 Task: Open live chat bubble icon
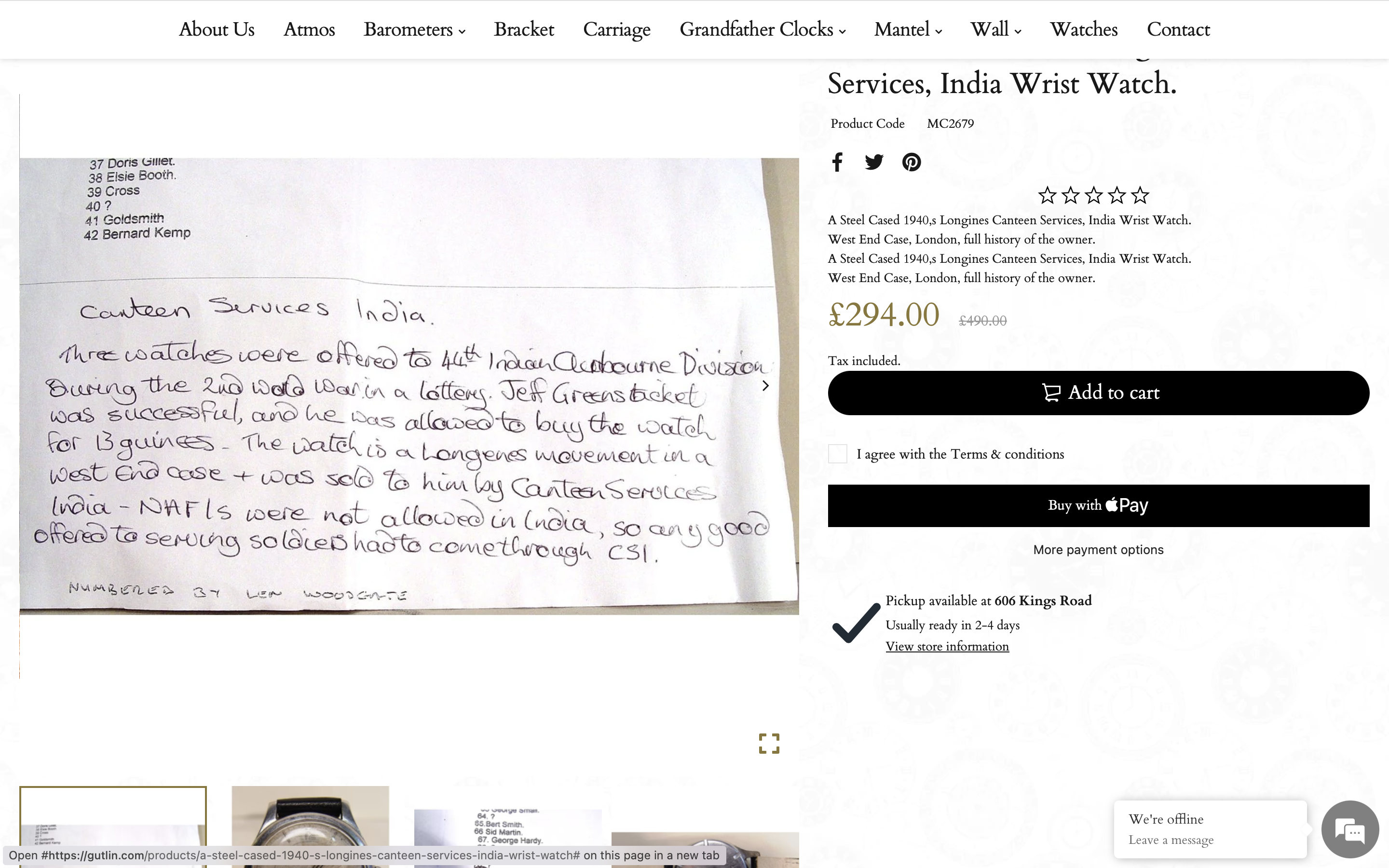1350,829
